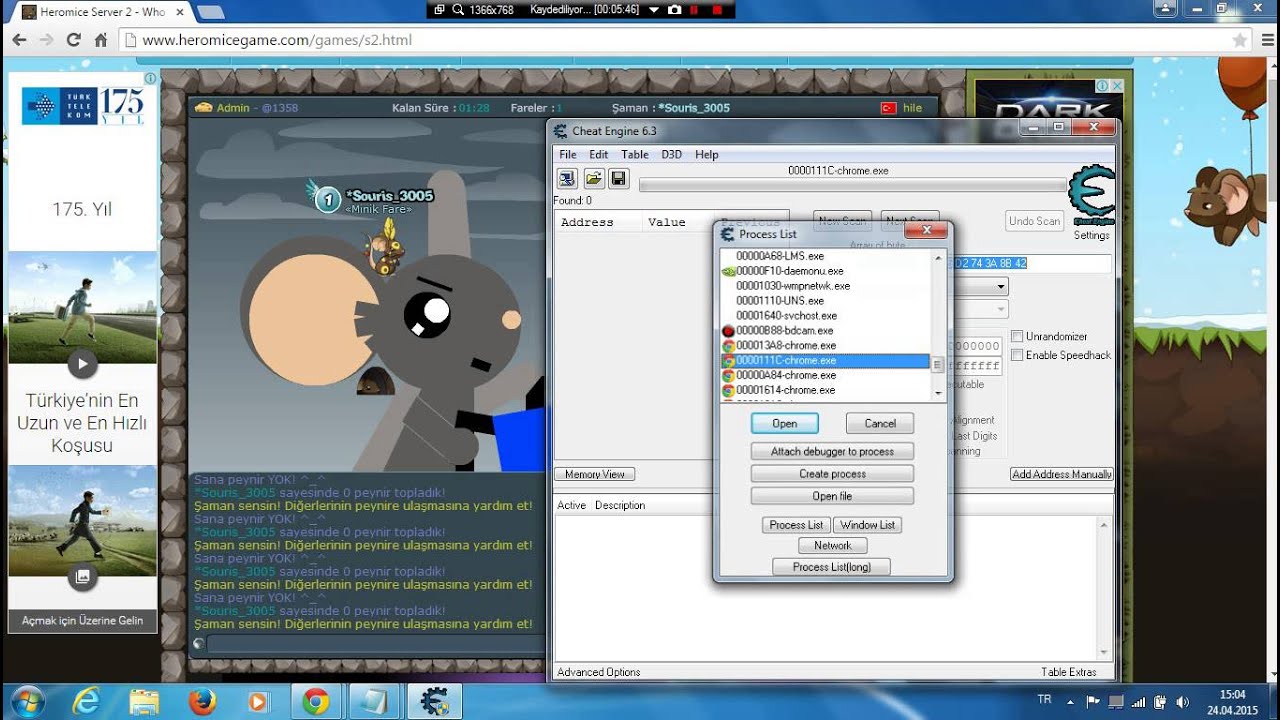The image size is (1280, 720).
Task: Open the gallery icon on the ad banner
Action: pos(82,577)
